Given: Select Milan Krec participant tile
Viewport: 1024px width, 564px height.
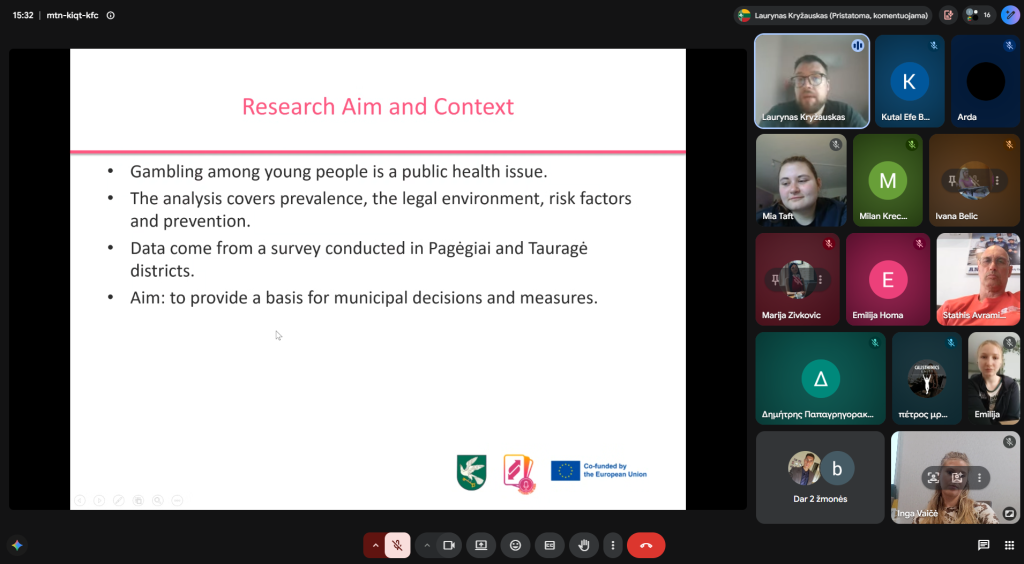Looking at the screenshot, I should (x=888, y=180).
